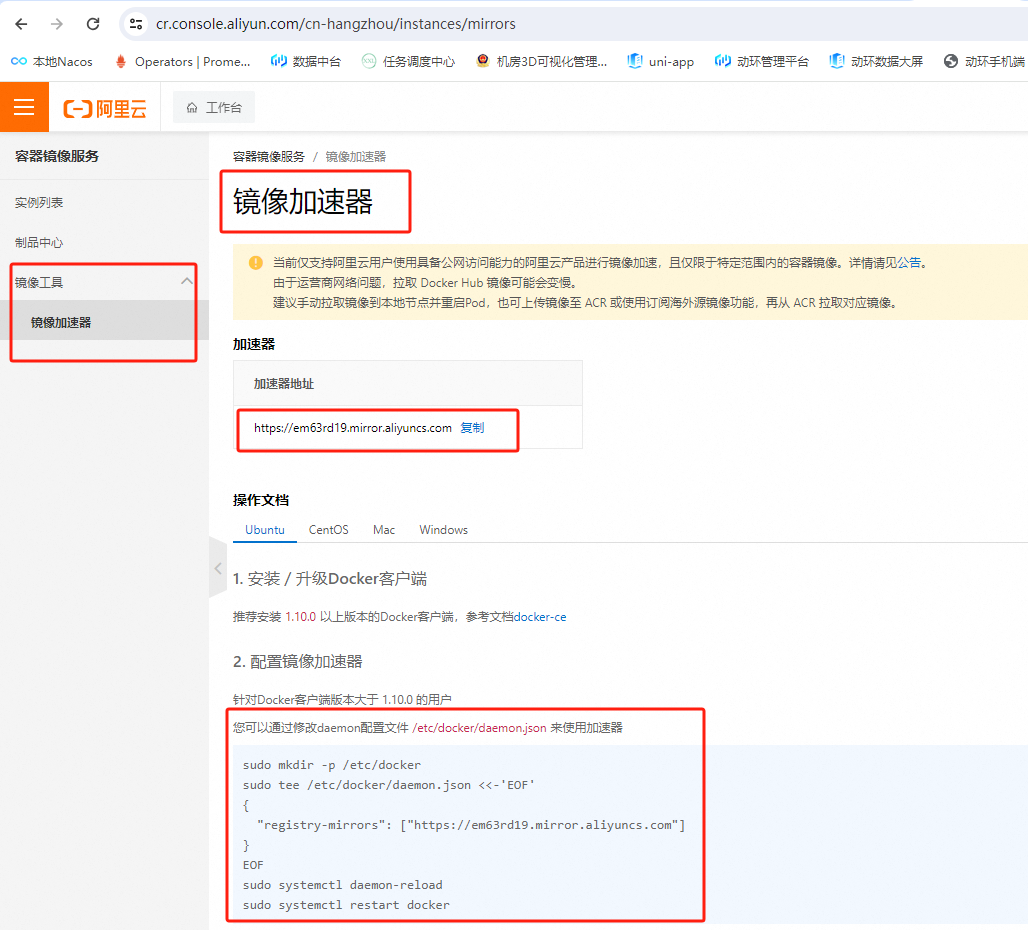Click the 'sudo mkdir -p /etc/docker' line
Screen dimensions: 1028x930
pos(332,765)
